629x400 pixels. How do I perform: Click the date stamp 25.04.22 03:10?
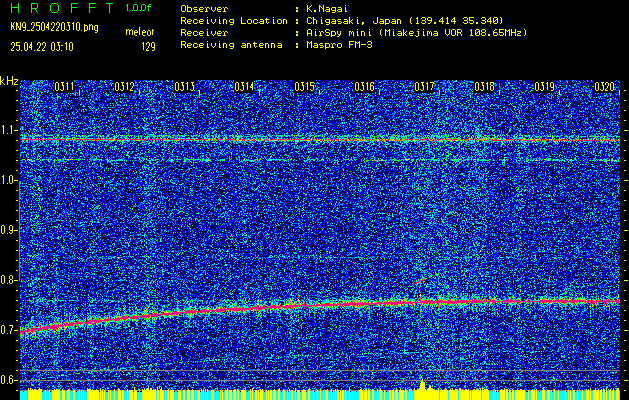42,47
